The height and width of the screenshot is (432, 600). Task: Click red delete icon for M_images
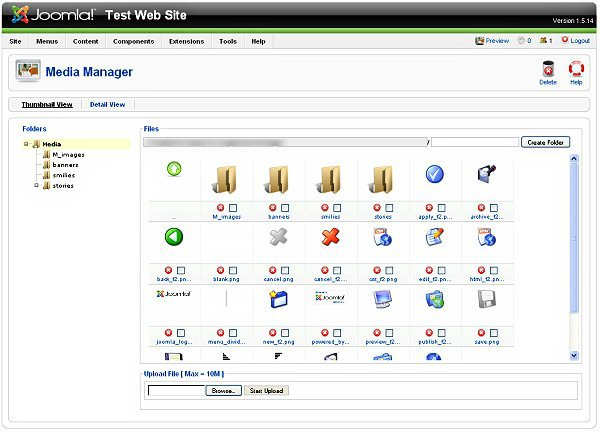point(220,207)
